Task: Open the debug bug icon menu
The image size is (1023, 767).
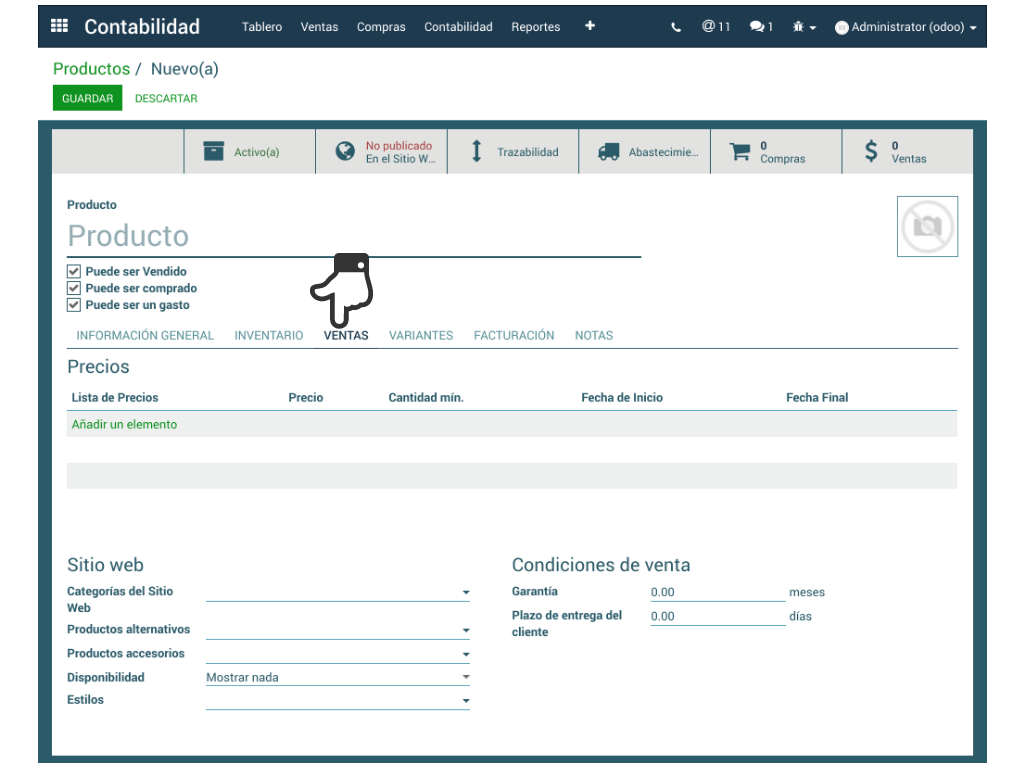Action: coord(804,27)
